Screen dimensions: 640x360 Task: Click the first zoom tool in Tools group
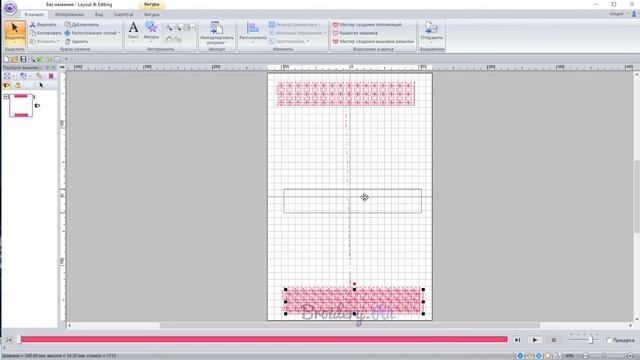pos(169,28)
